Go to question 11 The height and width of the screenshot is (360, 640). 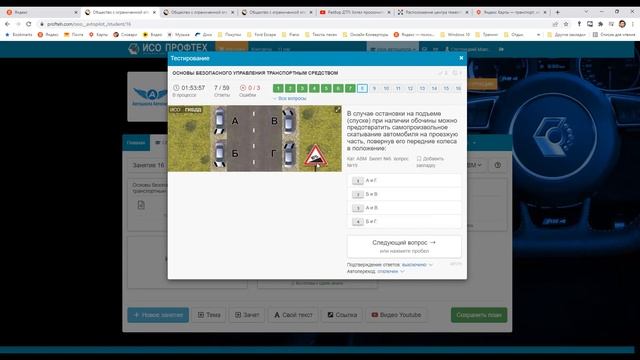[x=398, y=88]
